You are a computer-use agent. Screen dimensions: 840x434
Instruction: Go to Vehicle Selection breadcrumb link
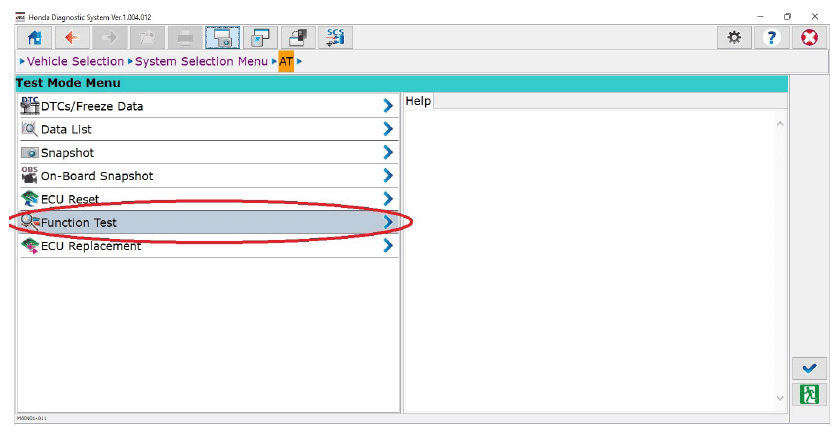(x=75, y=62)
